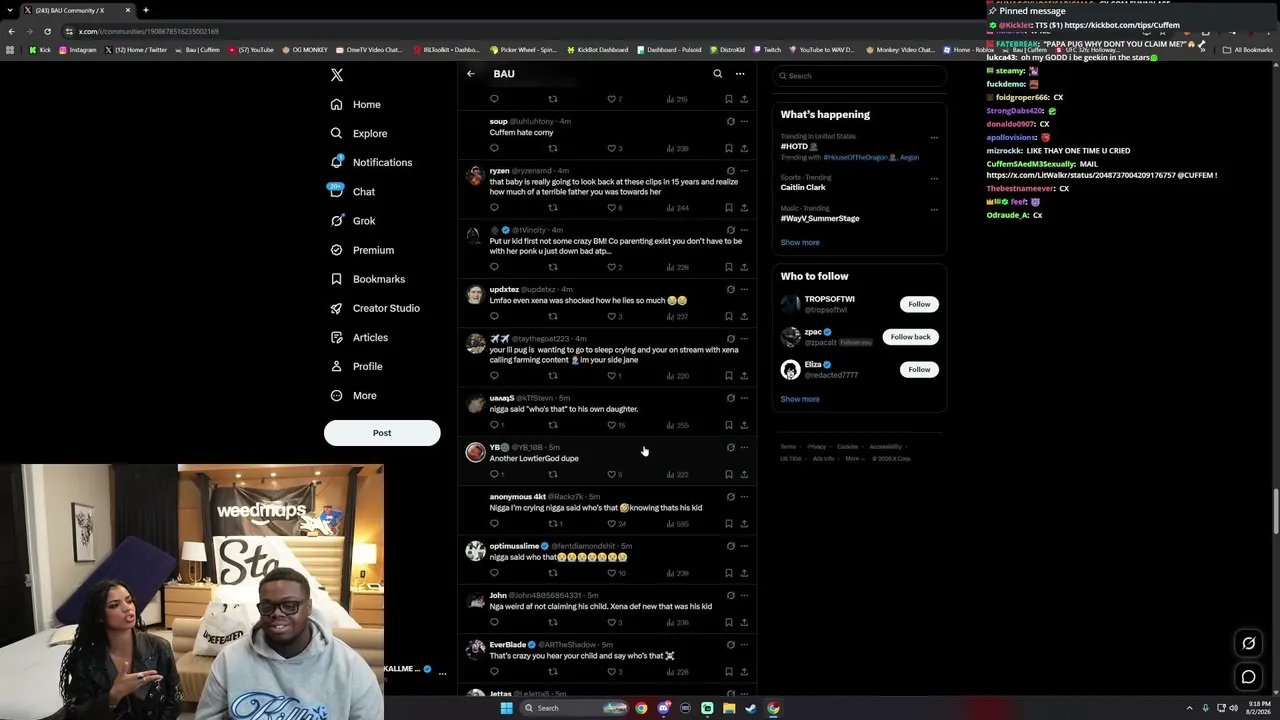Click the X logo in the sidebar
The height and width of the screenshot is (720, 1280).
pyautogui.click(x=337, y=75)
